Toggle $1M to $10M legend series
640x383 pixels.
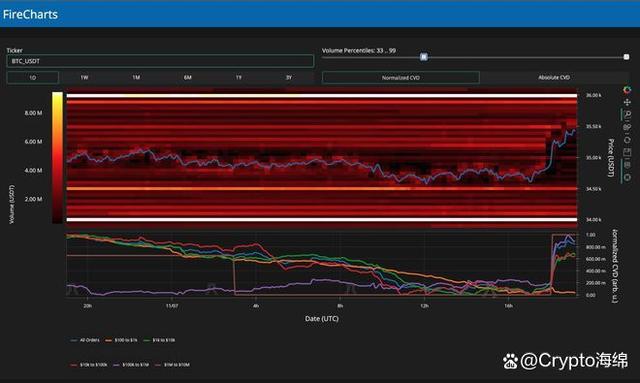[x=172, y=365]
